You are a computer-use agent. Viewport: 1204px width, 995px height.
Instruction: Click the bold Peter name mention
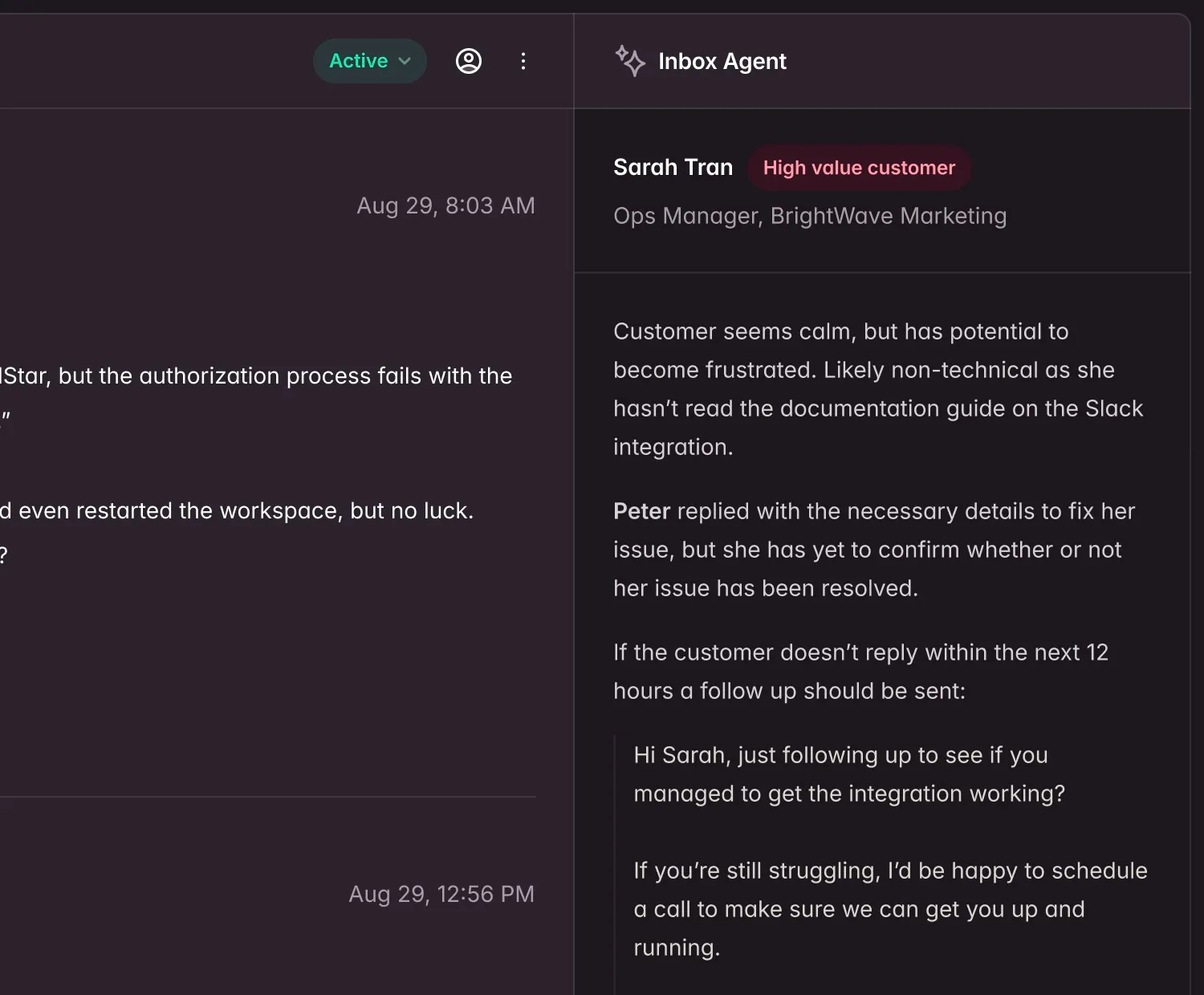(641, 511)
